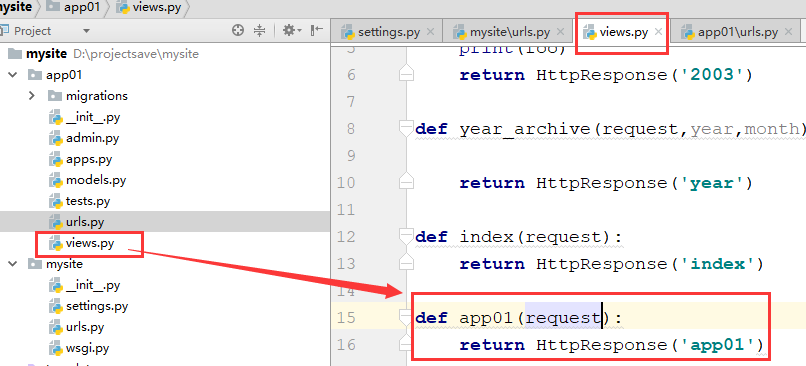Image resolution: width=806 pixels, height=366 pixels.
Task: Fold the index function at line 12
Action: tap(406, 236)
